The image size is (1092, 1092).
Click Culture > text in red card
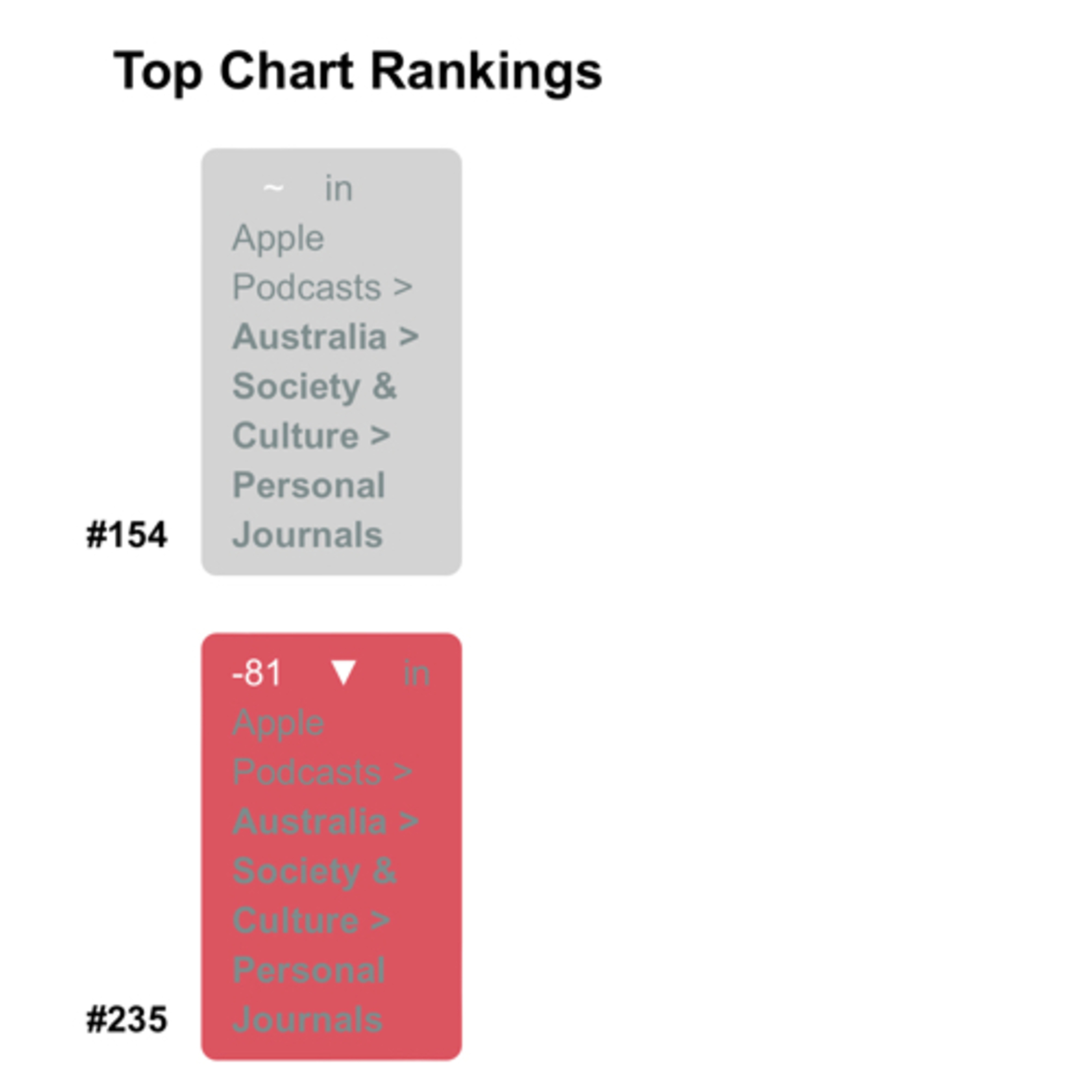click(311, 921)
